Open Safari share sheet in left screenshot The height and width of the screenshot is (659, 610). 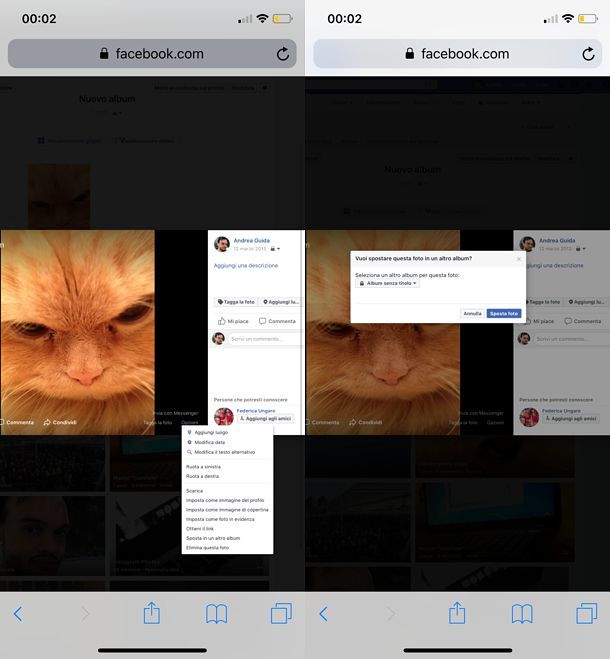coord(152,612)
